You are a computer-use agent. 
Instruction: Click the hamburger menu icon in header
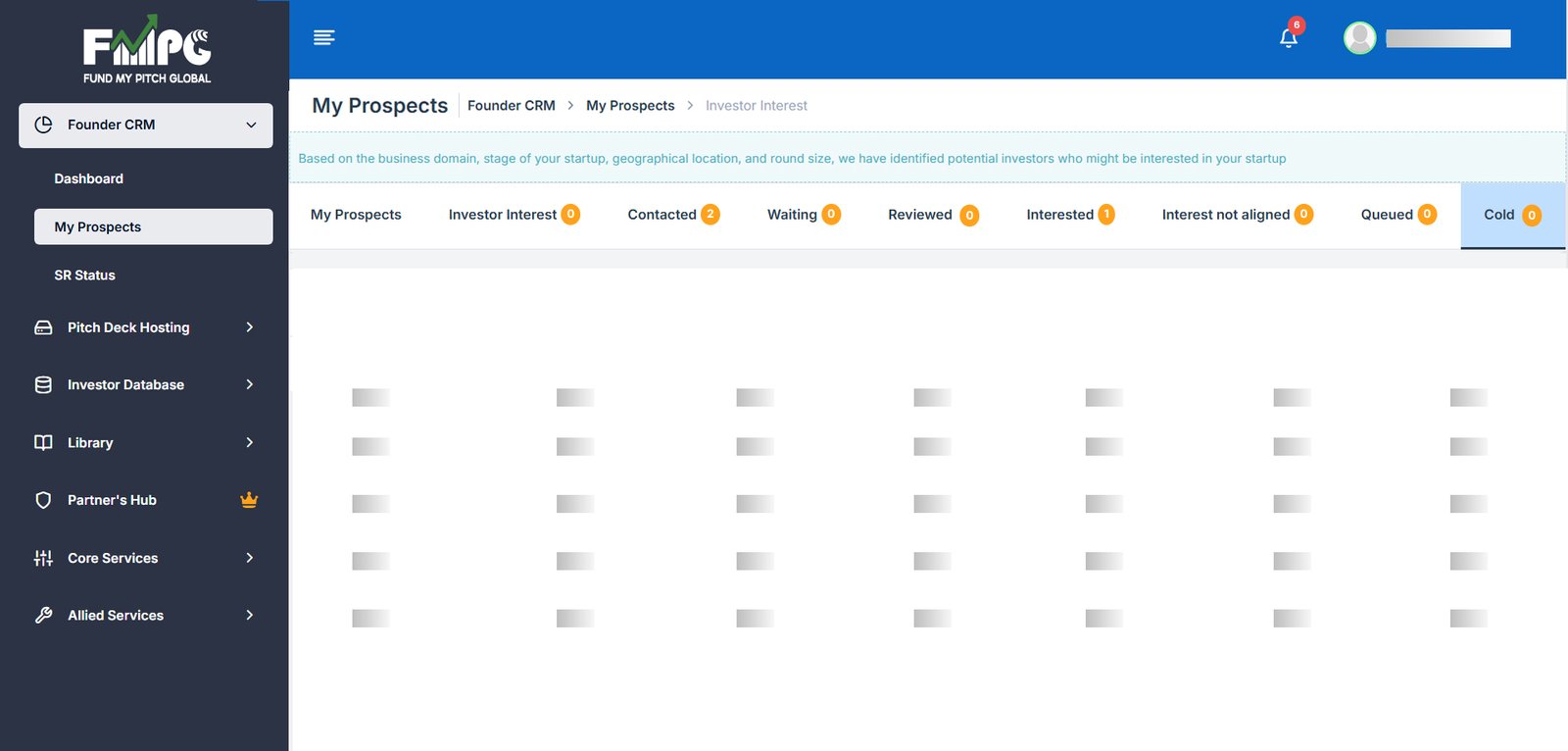click(323, 37)
